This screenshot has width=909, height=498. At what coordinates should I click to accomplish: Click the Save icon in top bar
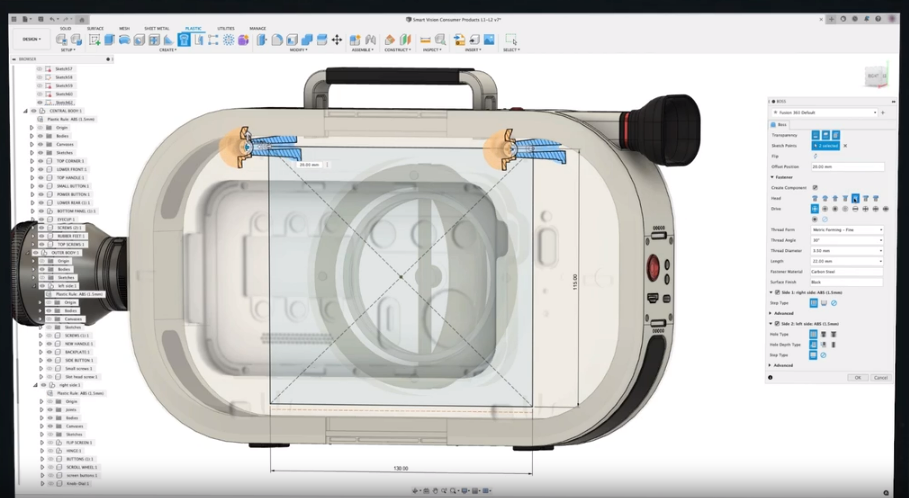(40, 19)
